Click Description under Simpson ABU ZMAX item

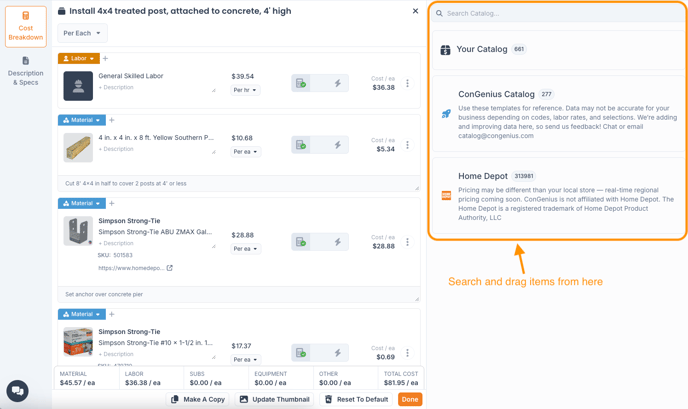pyautogui.click(x=116, y=244)
